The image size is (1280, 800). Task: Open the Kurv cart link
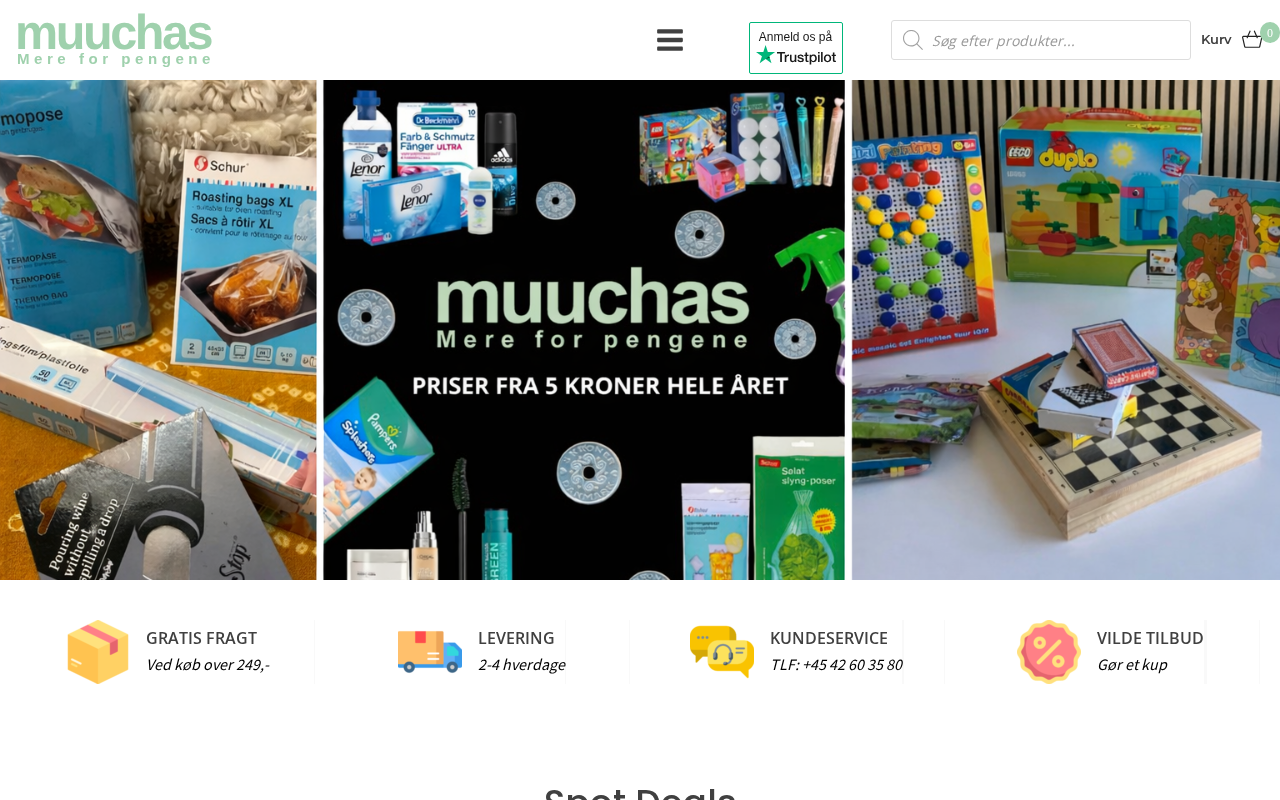[1216, 40]
